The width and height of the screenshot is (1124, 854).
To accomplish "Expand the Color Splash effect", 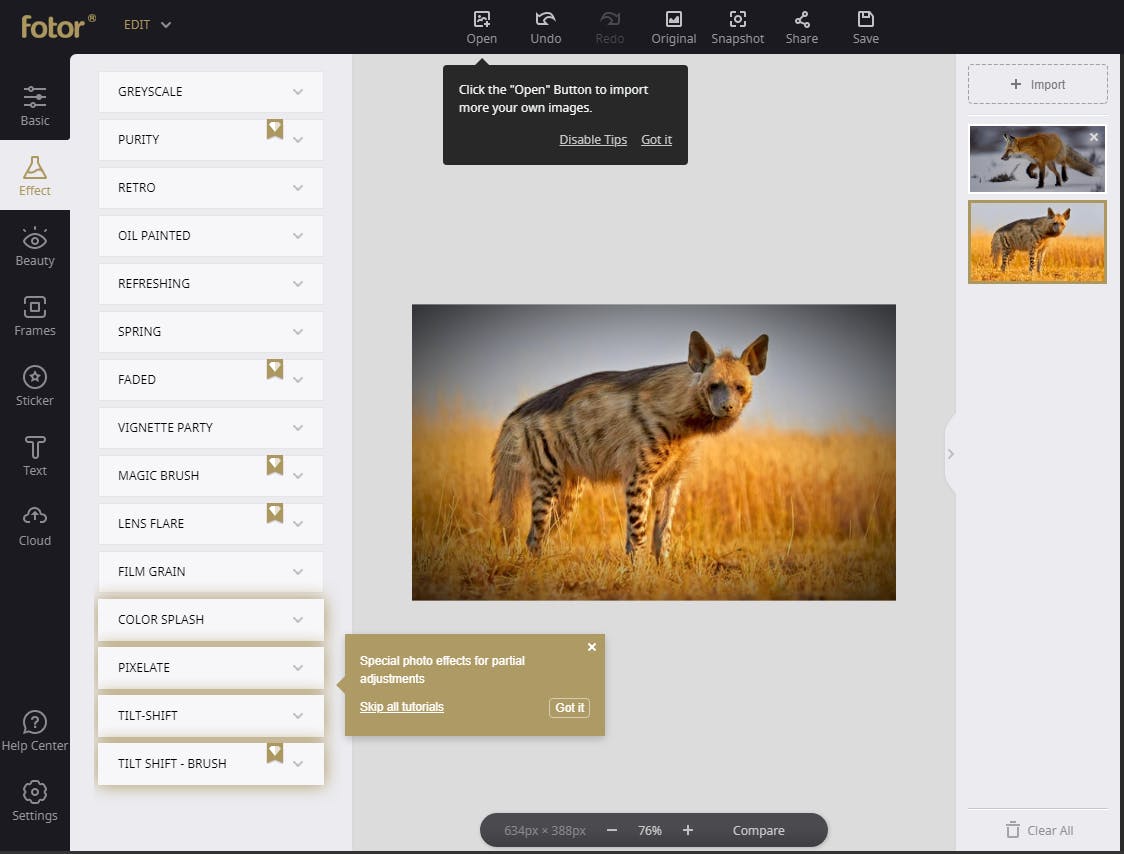I will point(210,619).
